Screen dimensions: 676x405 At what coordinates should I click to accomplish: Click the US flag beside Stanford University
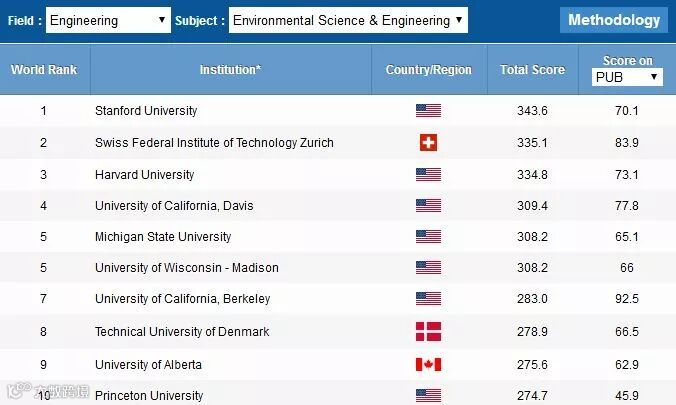pyautogui.click(x=428, y=111)
